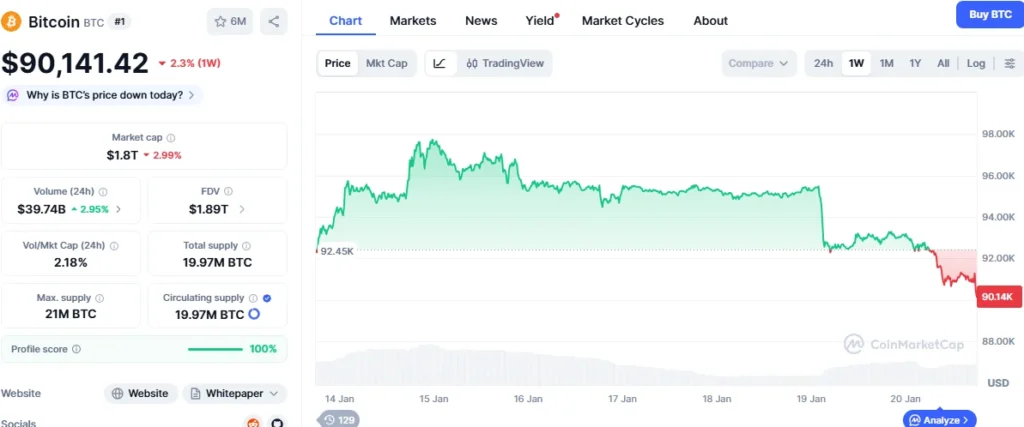Switch to the Market Cycles tab
The image size is (1024, 427).
pyautogui.click(x=622, y=20)
